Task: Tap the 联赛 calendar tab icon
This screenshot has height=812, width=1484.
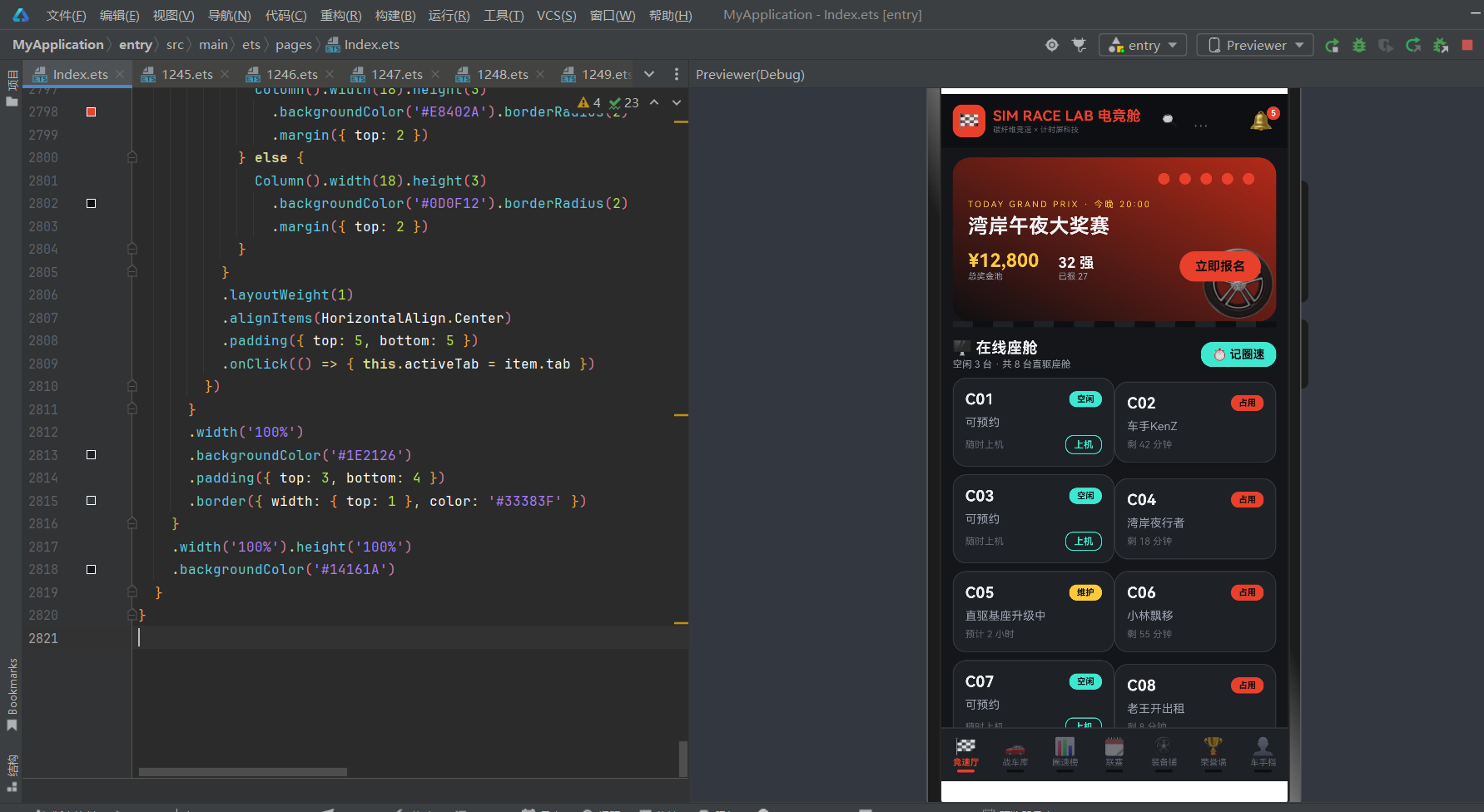Action: 1114,746
